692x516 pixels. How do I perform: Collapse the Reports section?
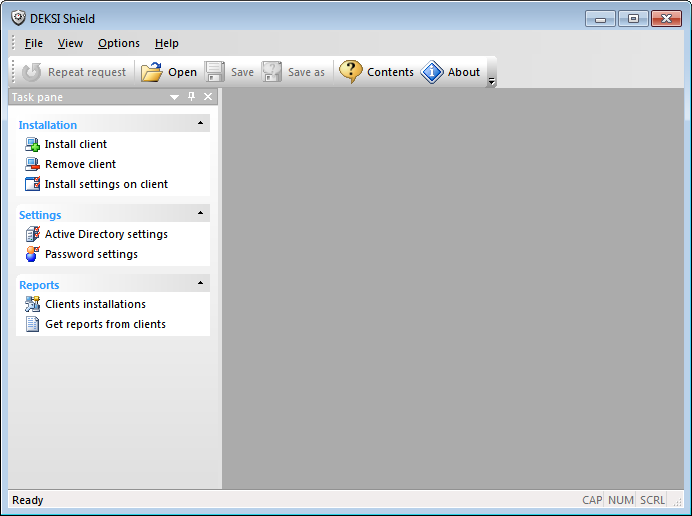point(200,283)
